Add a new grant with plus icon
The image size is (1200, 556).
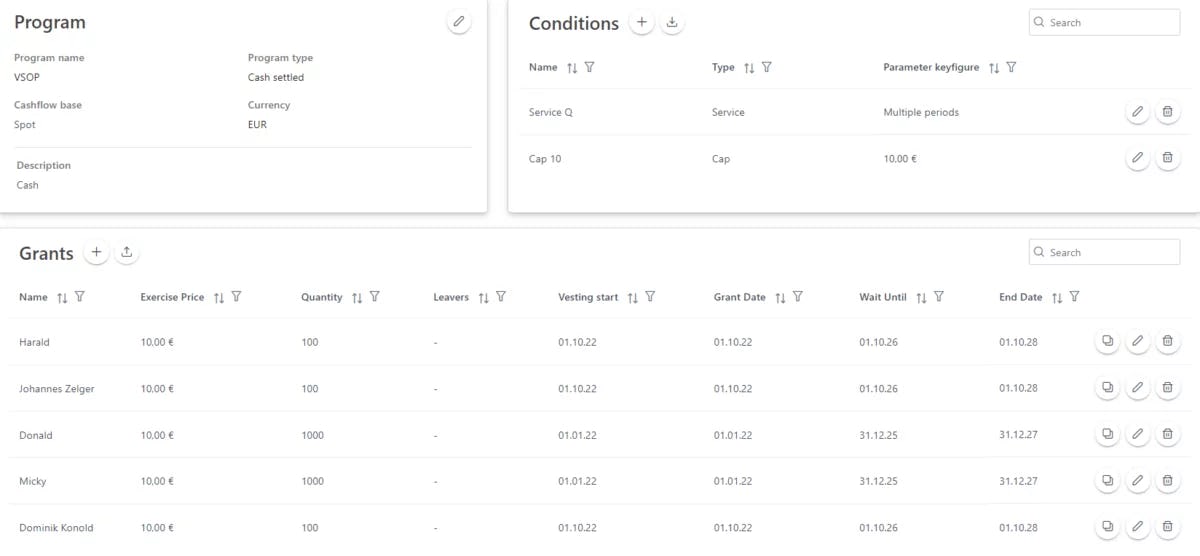(96, 253)
